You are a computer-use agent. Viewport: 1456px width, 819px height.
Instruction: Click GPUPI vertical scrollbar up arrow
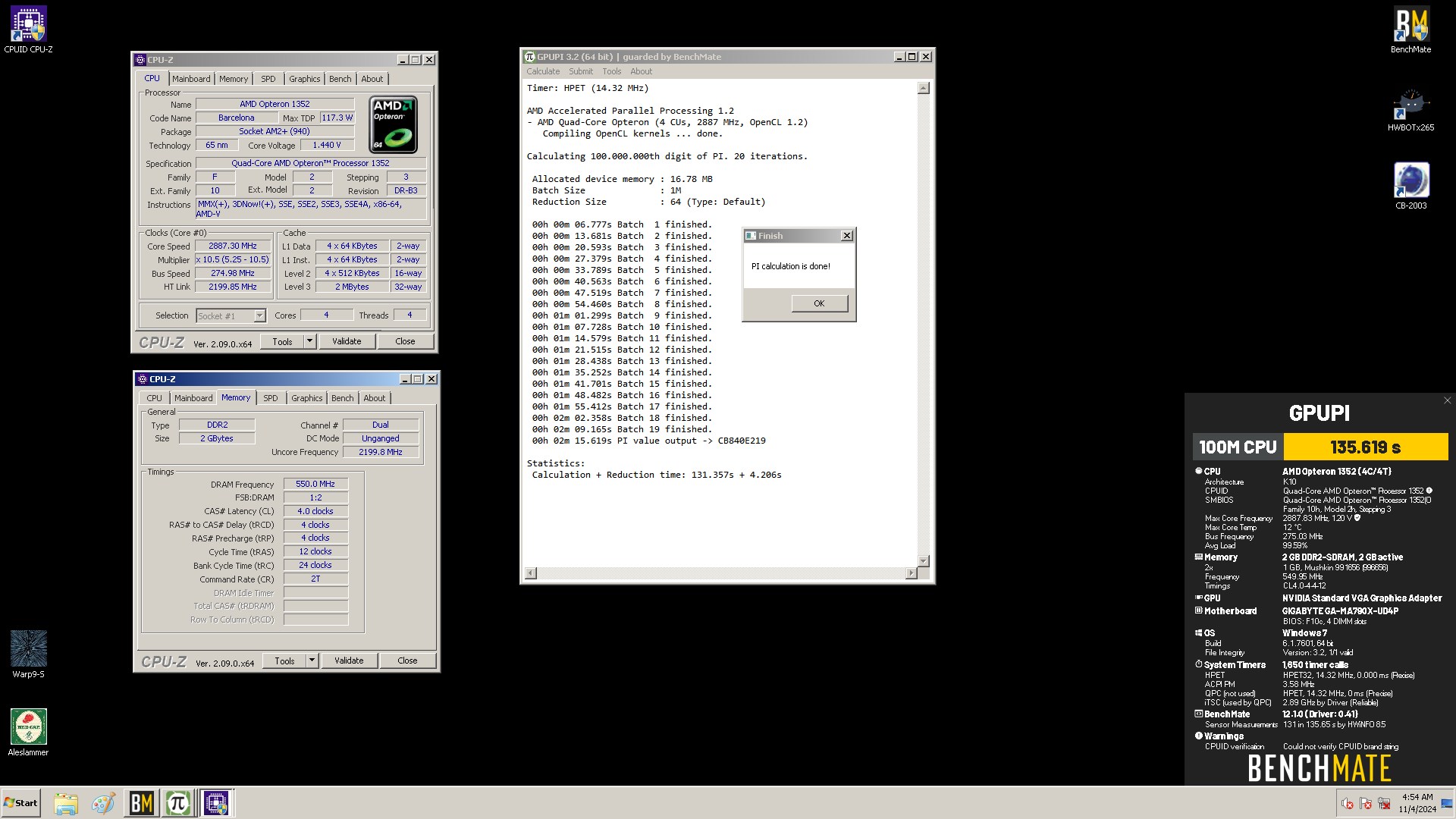click(x=923, y=88)
